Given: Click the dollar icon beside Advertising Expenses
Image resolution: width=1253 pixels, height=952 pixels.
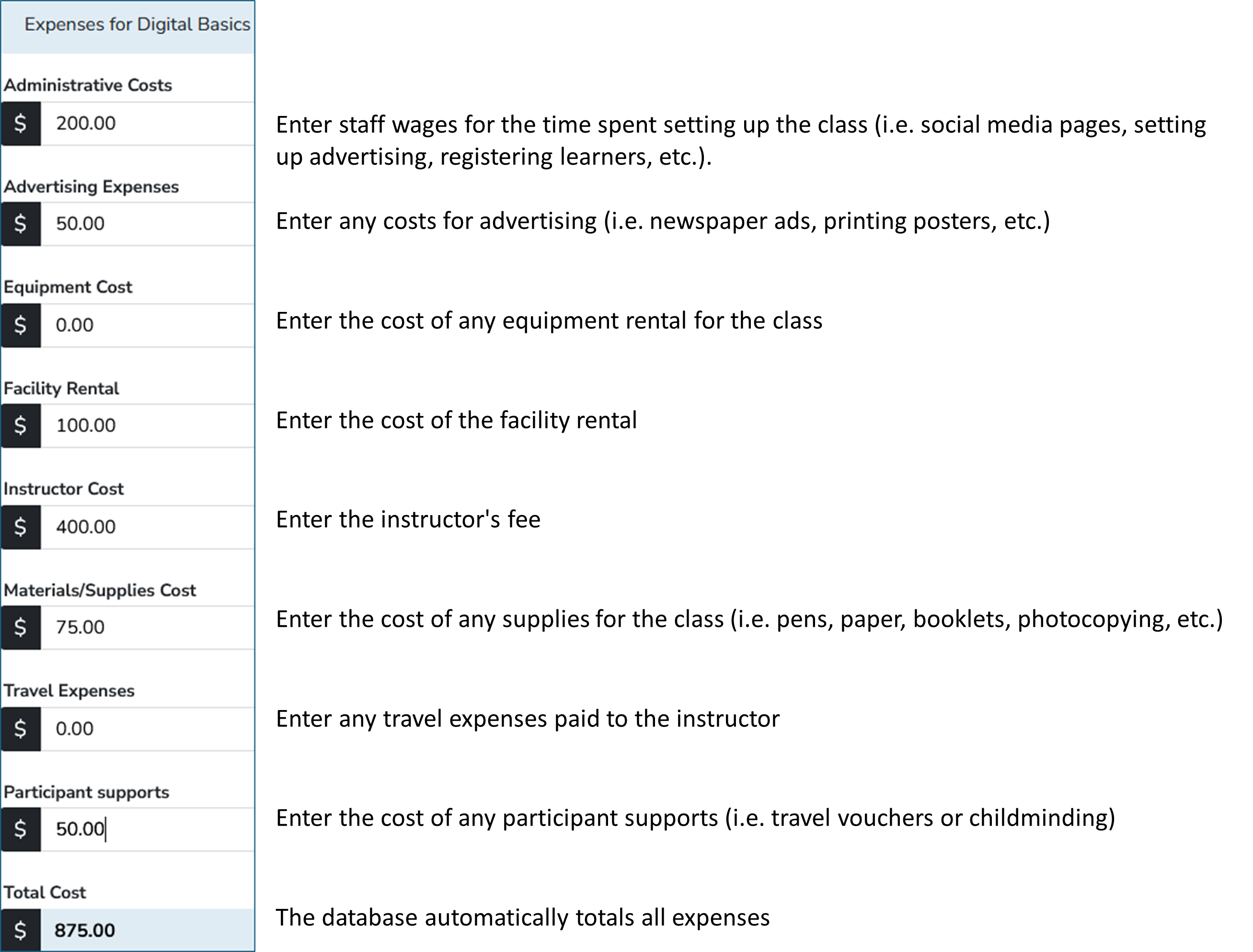Looking at the screenshot, I should pos(21,224).
